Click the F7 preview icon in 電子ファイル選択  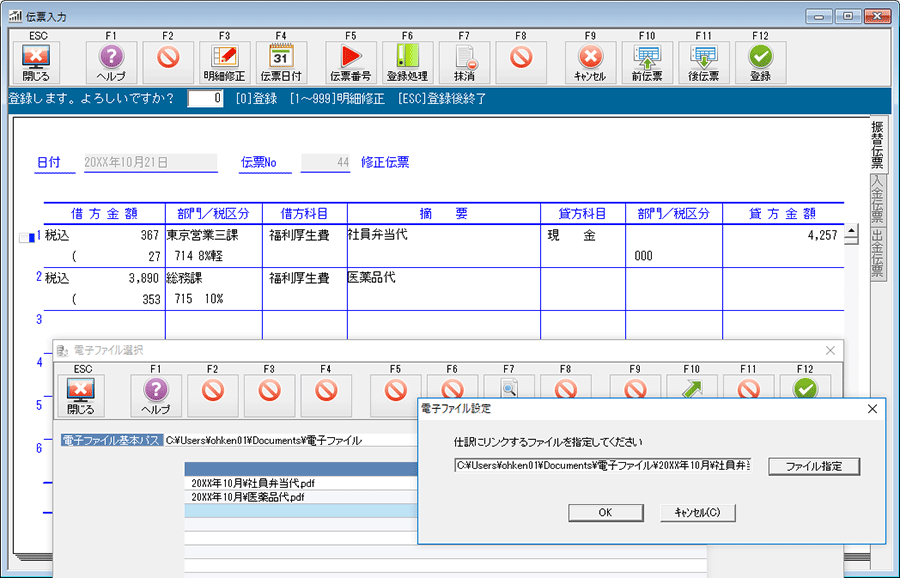[509, 387]
